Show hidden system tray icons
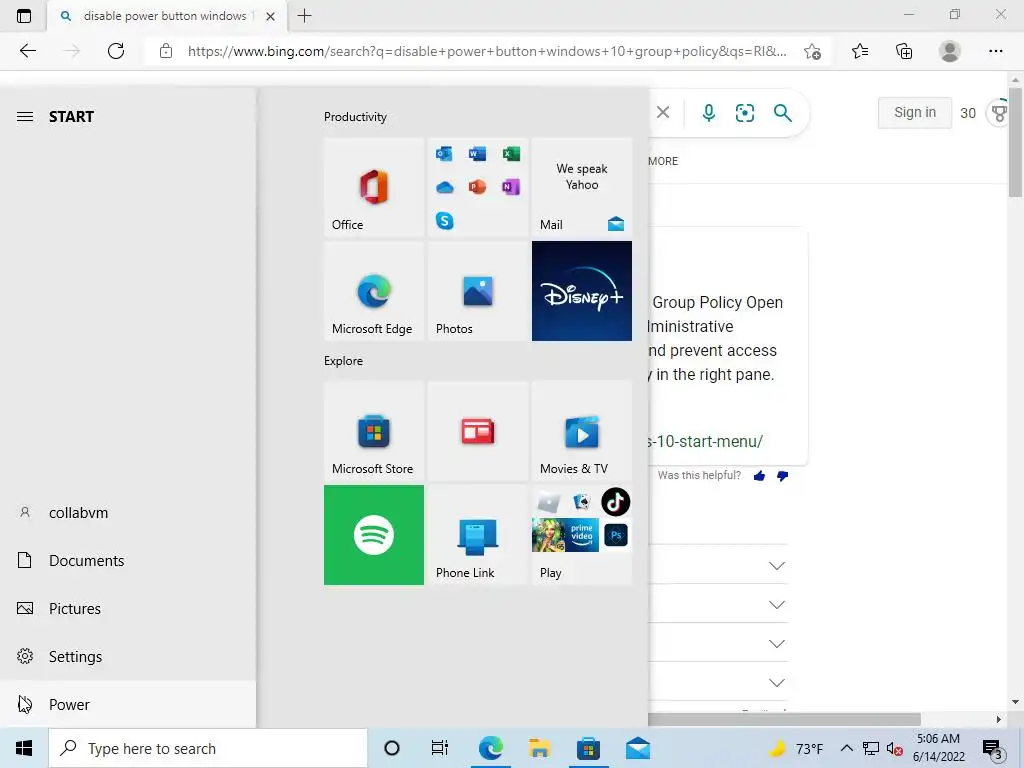 pyautogui.click(x=846, y=748)
